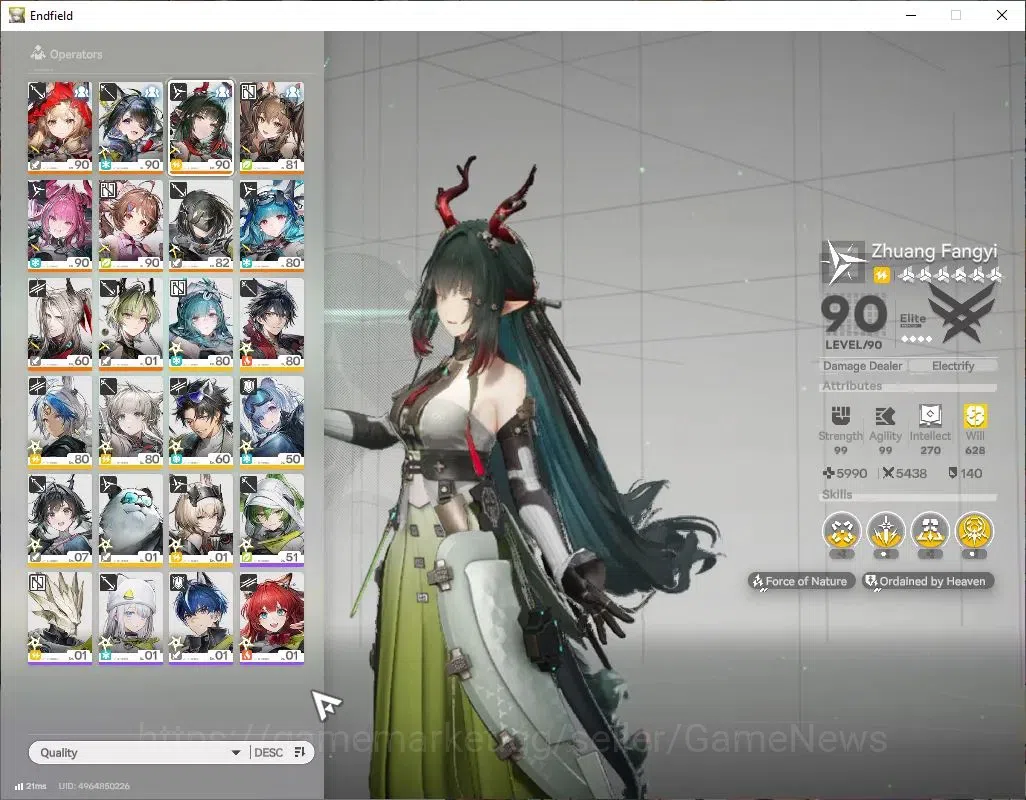Viewport: 1026px width, 800px height.
Task: Click the sort direction arrows icon
Action: (x=300, y=752)
